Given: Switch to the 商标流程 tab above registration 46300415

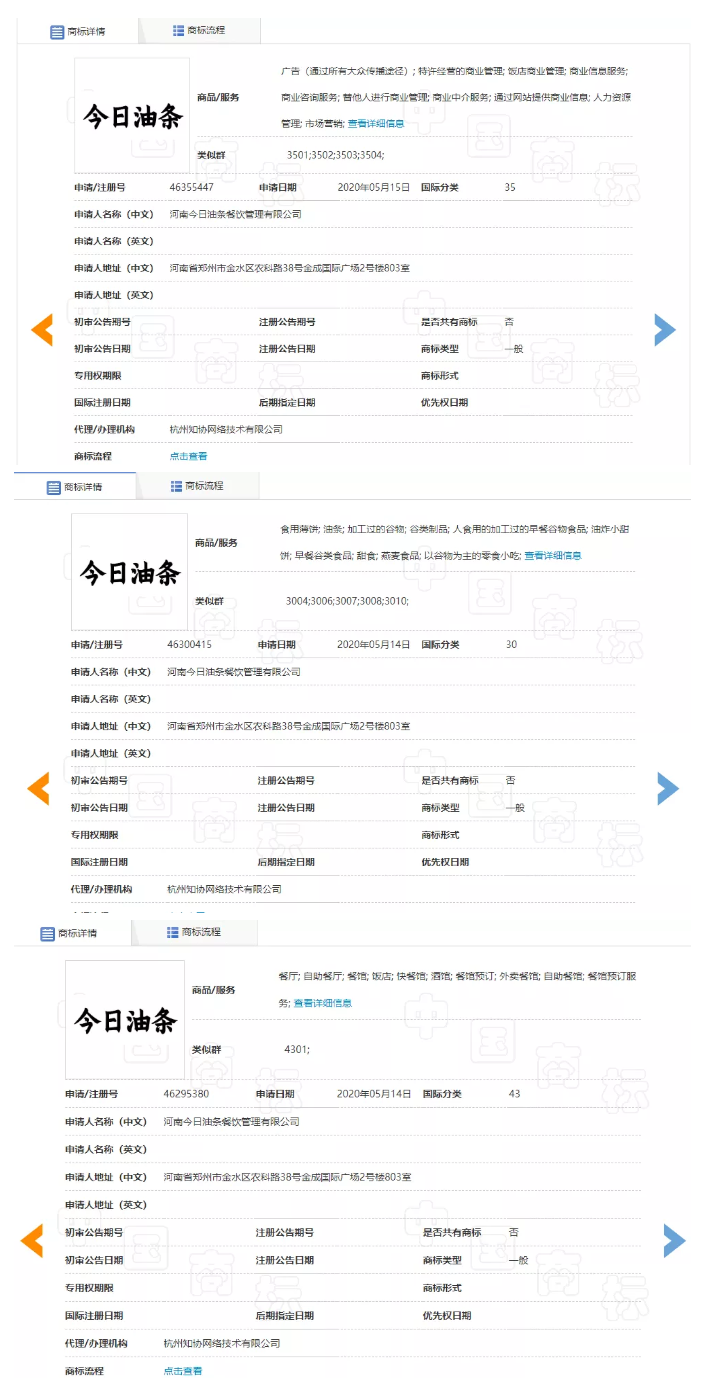Looking at the screenshot, I should click(197, 486).
